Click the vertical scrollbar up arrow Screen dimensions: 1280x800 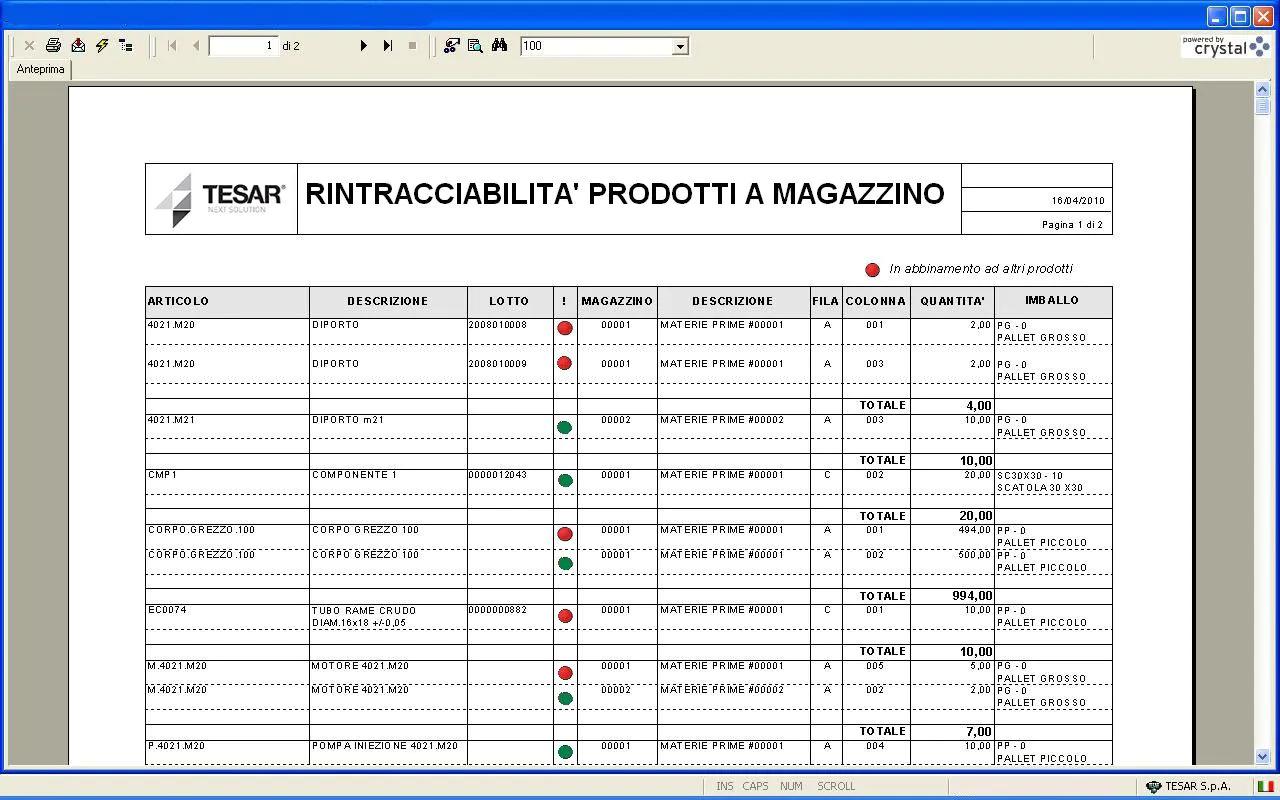(x=1263, y=90)
